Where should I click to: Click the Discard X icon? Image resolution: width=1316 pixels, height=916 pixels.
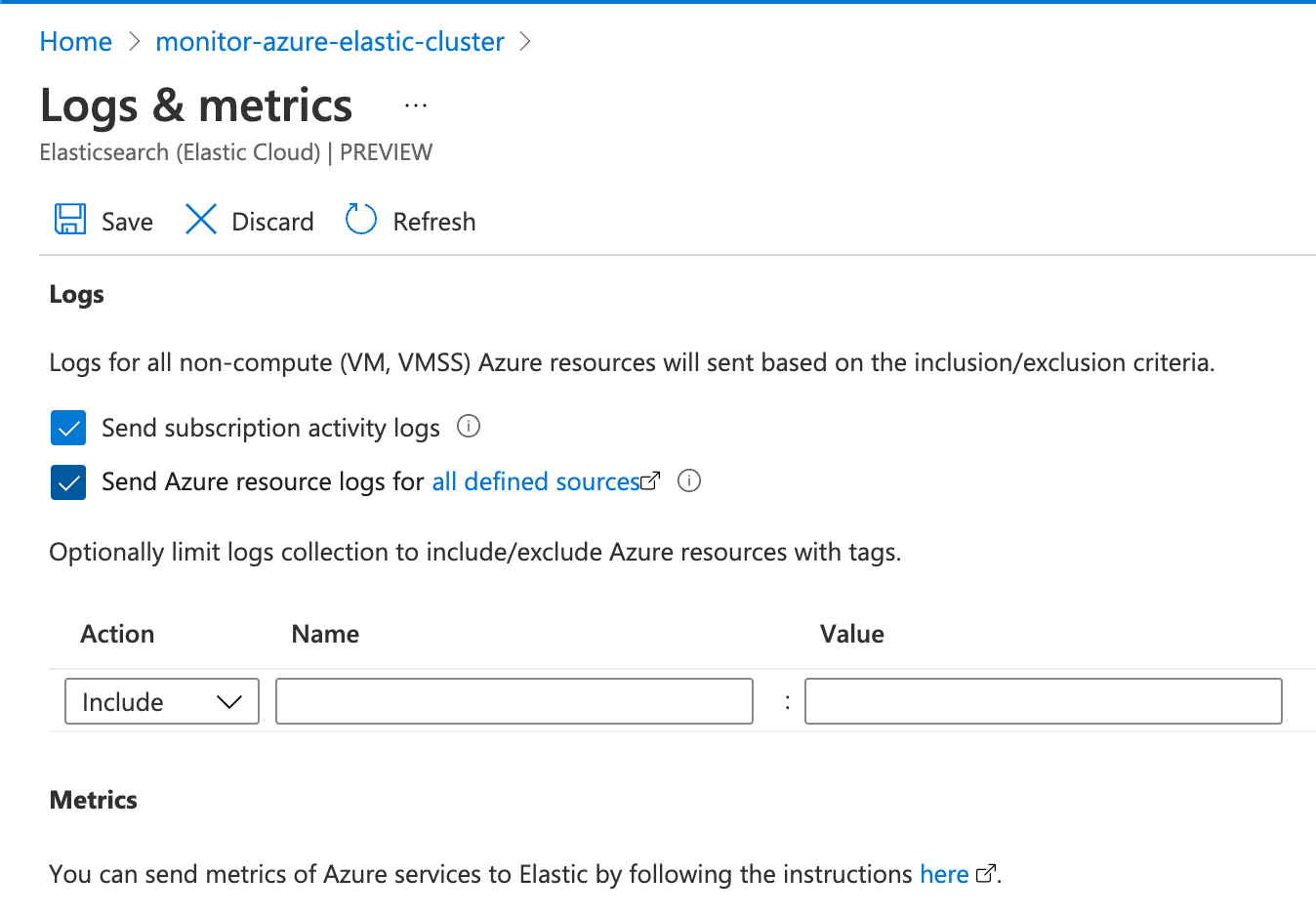tap(200, 220)
